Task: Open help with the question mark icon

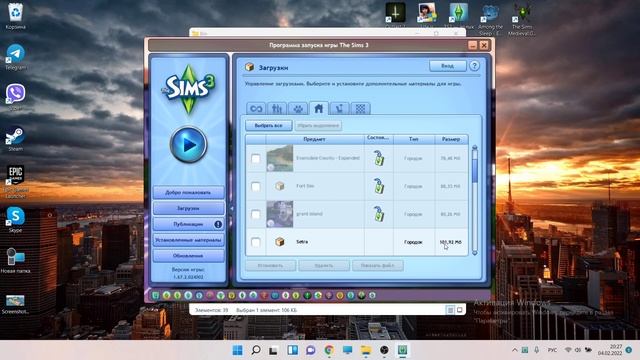Action: click(x=474, y=66)
